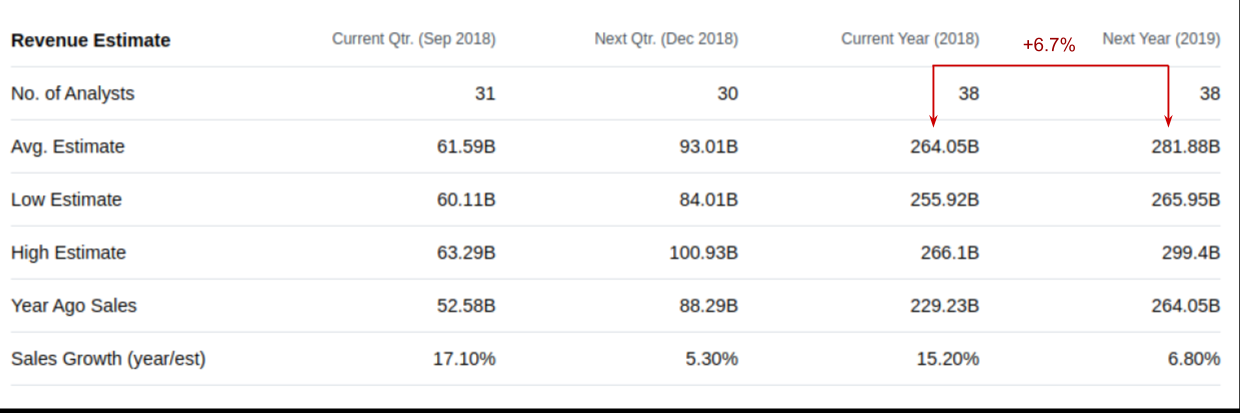This screenshot has height=413, width=1240.
Task: Click the 61.59B average estimate value
Action: pyautogui.click(x=466, y=147)
